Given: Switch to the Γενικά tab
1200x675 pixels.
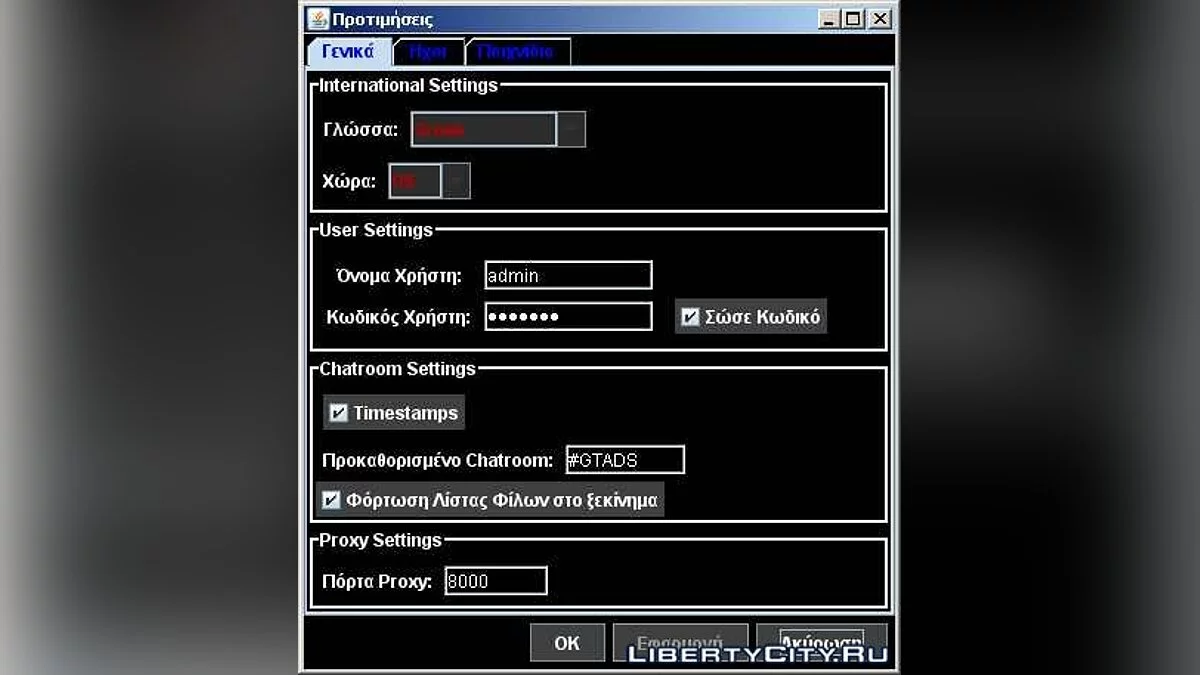Looking at the screenshot, I should pyautogui.click(x=348, y=51).
